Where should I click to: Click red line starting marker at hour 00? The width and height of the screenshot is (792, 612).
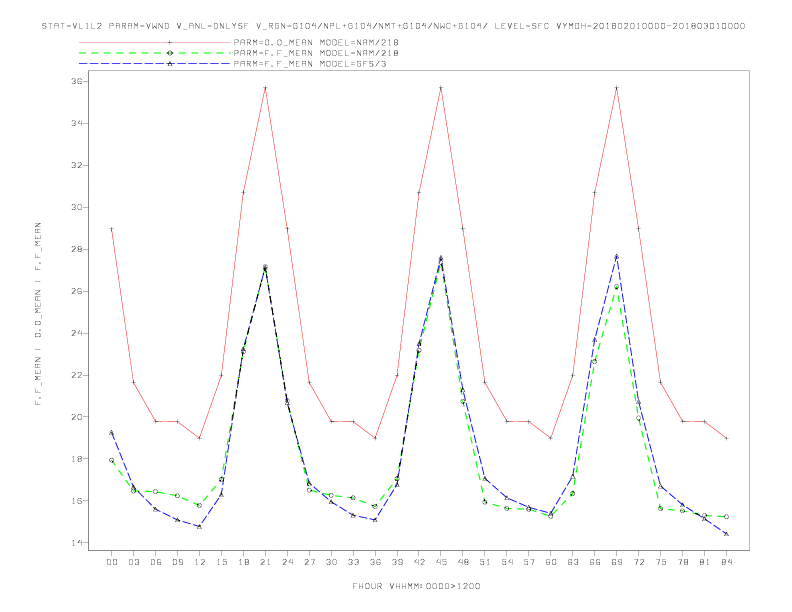tap(112, 229)
